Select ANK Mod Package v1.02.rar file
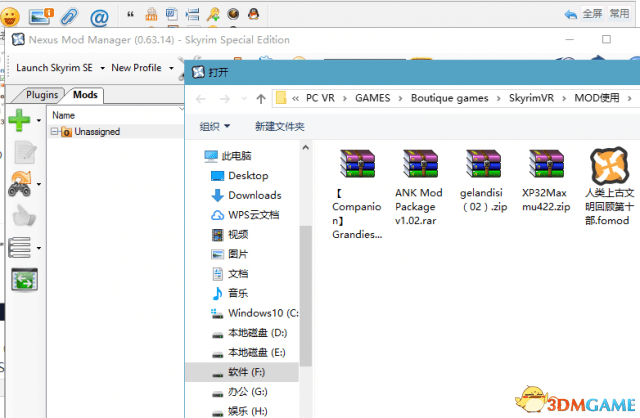Screen dimensions: 640x418 pyautogui.click(x=419, y=187)
